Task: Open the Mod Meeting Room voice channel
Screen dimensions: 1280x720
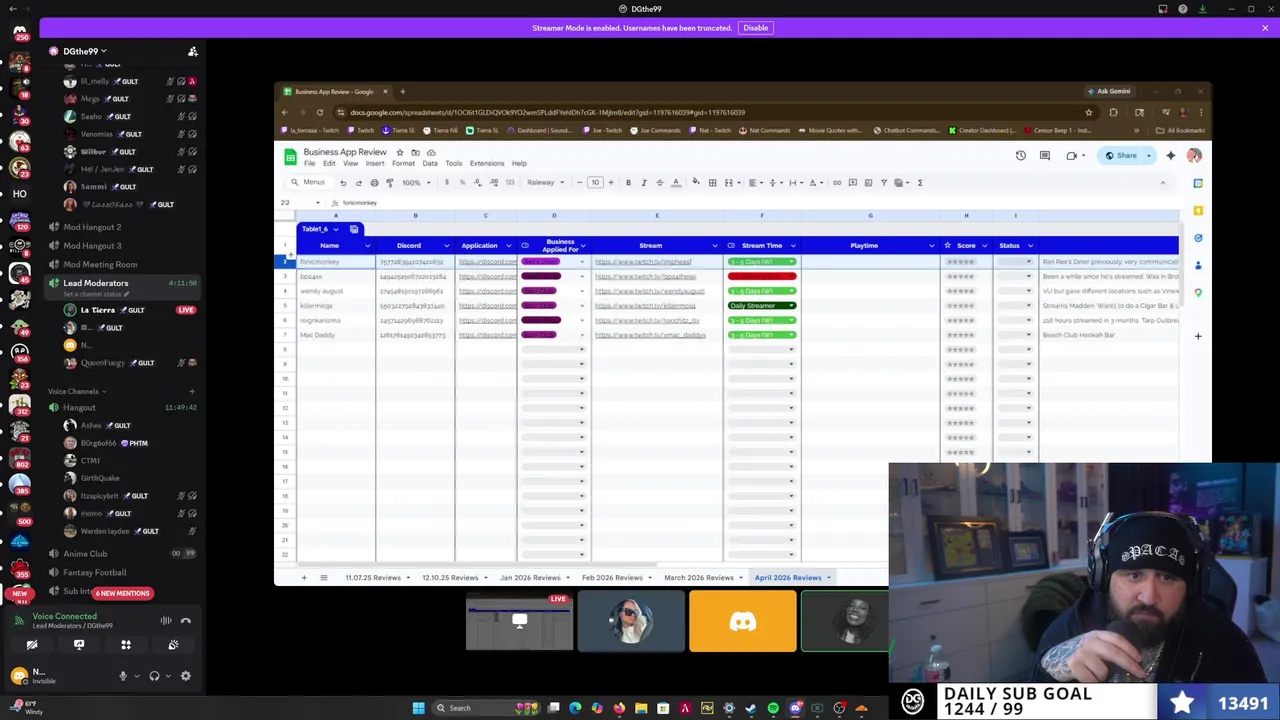Action: pos(100,265)
